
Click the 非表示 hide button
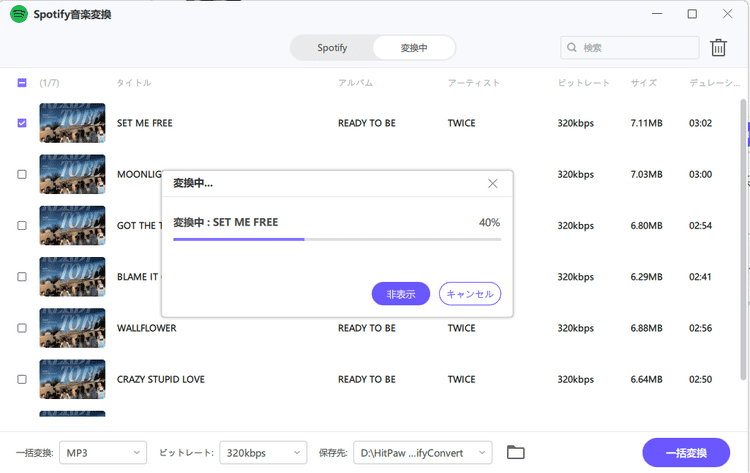click(x=401, y=294)
